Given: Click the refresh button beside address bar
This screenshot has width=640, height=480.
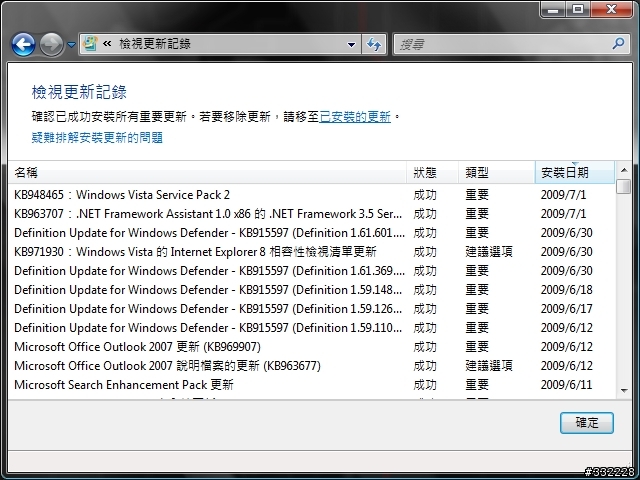Looking at the screenshot, I should pos(374,44).
